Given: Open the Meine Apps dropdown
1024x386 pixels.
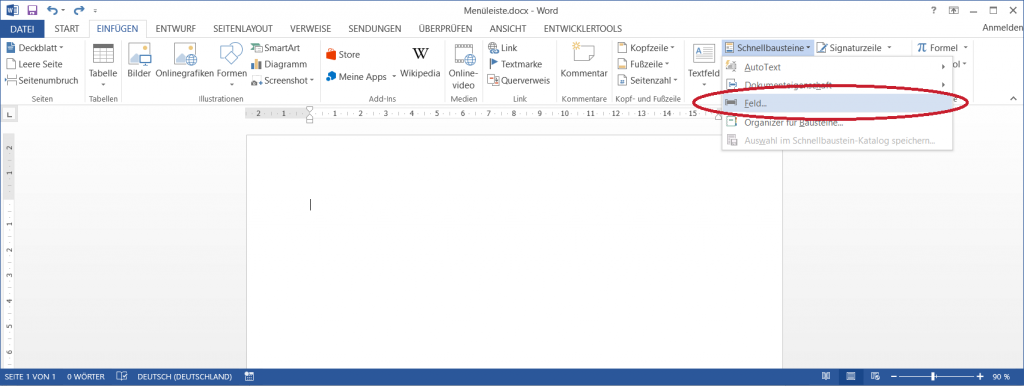Looking at the screenshot, I should [361, 76].
